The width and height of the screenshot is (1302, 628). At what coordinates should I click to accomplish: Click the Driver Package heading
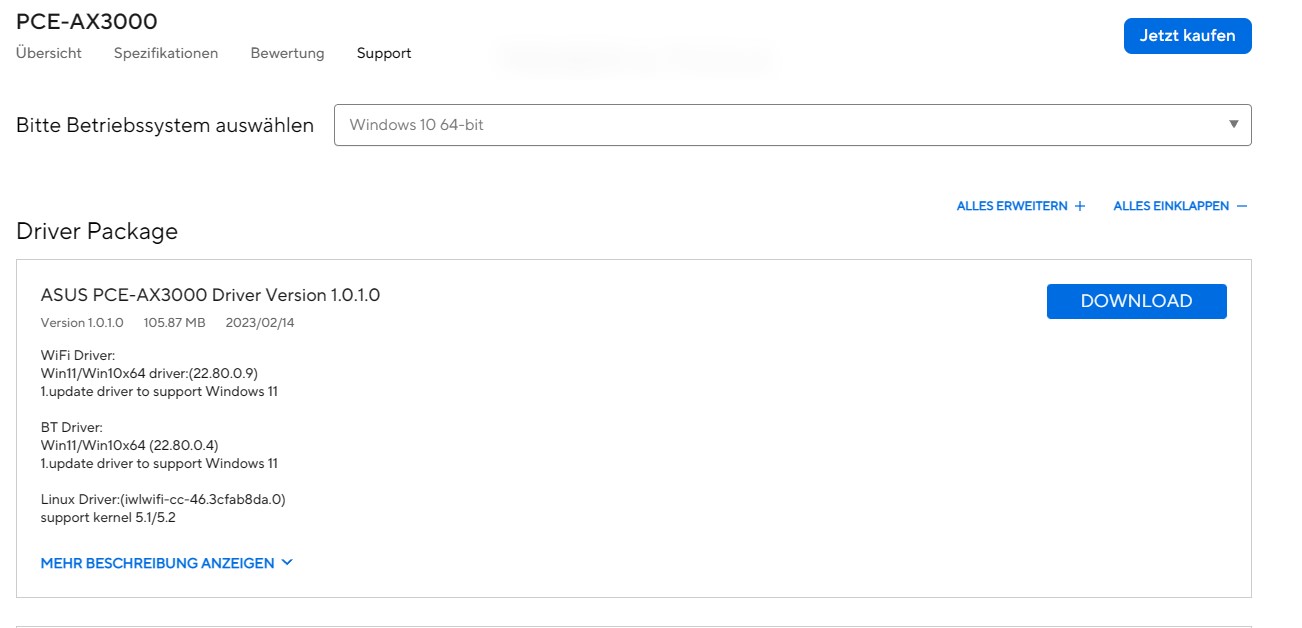click(97, 231)
